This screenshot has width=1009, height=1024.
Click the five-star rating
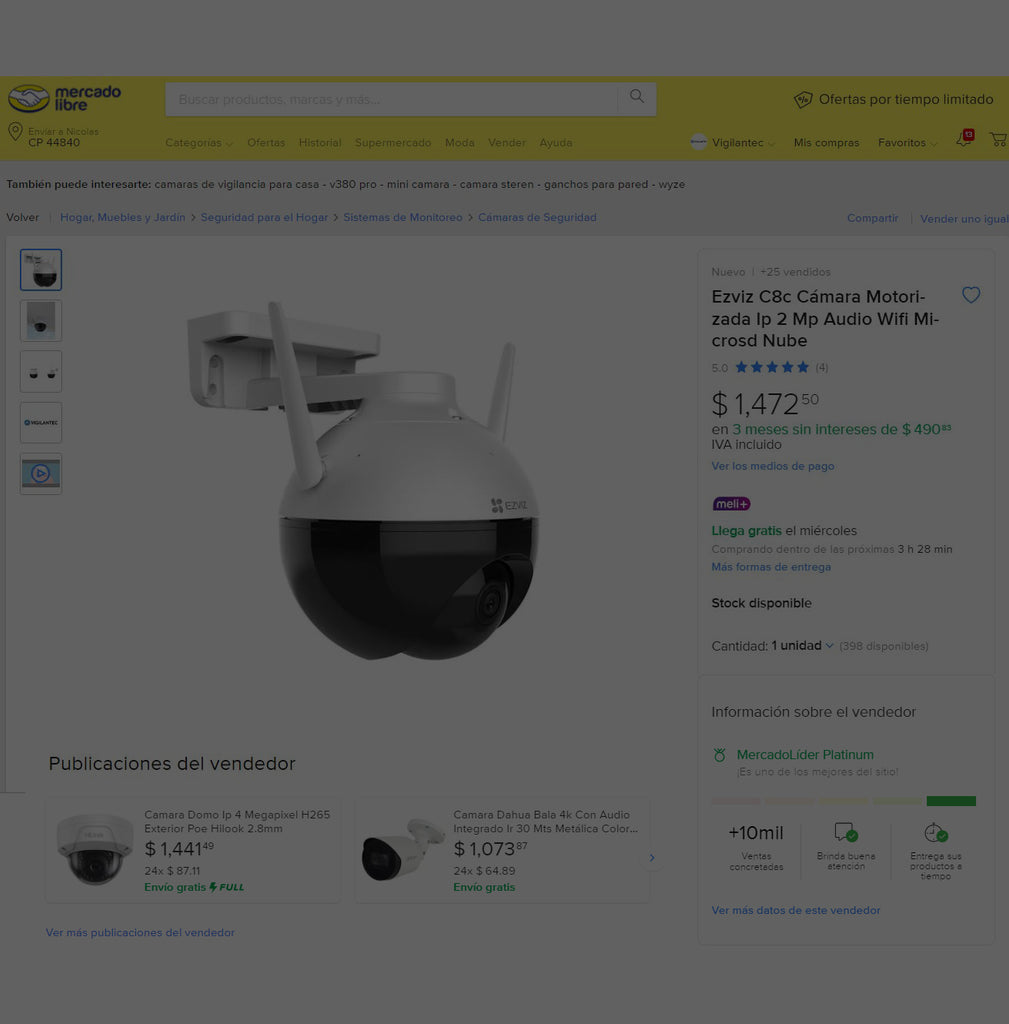click(x=771, y=368)
